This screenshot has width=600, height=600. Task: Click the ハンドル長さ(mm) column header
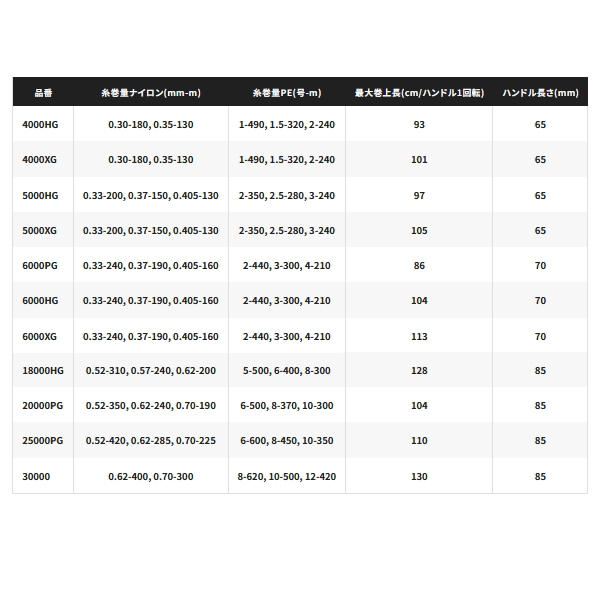click(539, 91)
